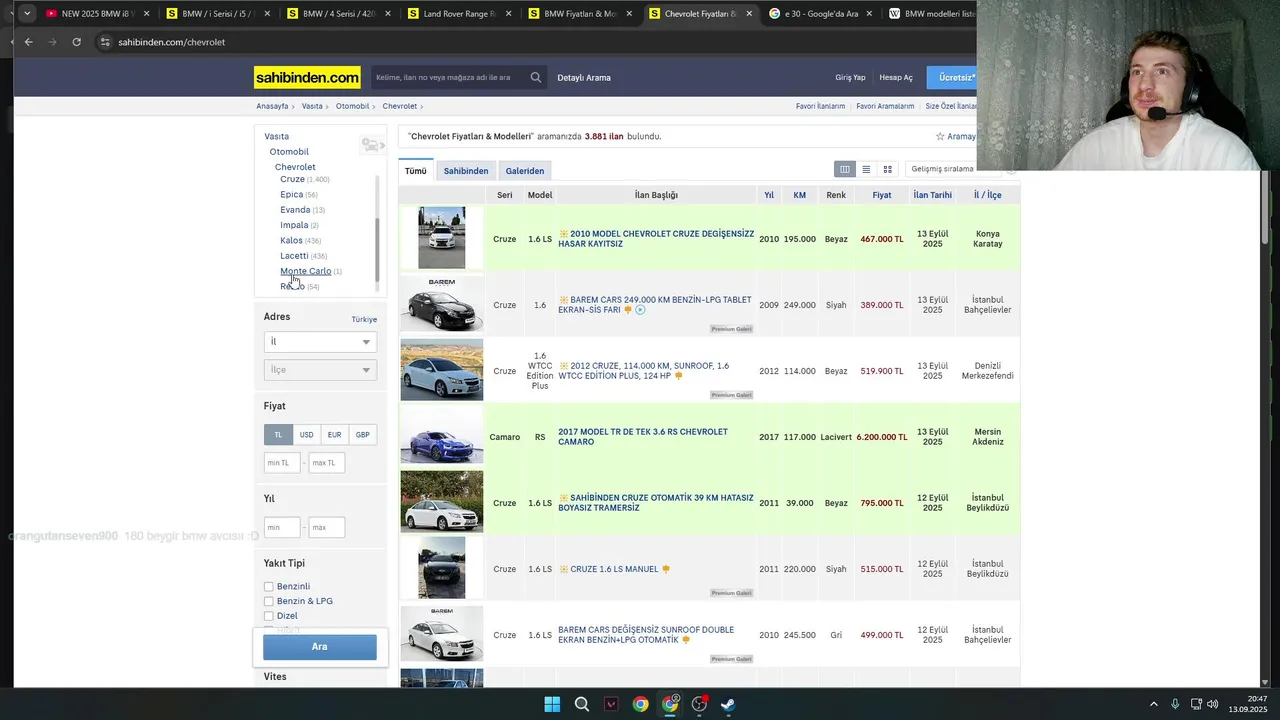Image resolution: width=1280 pixels, height=720 pixels.
Task: Open the tab search chevron button
Action: 26,13
